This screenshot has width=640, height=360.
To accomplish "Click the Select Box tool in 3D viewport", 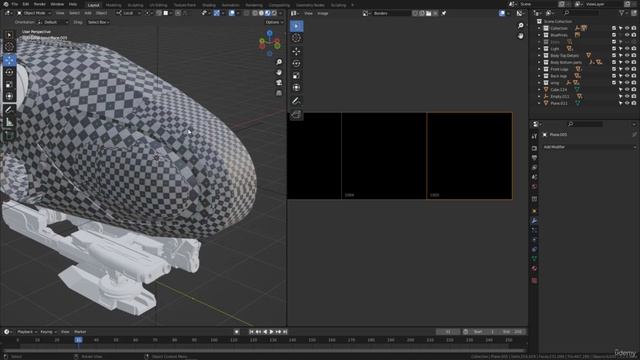I will click(x=9, y=35).
